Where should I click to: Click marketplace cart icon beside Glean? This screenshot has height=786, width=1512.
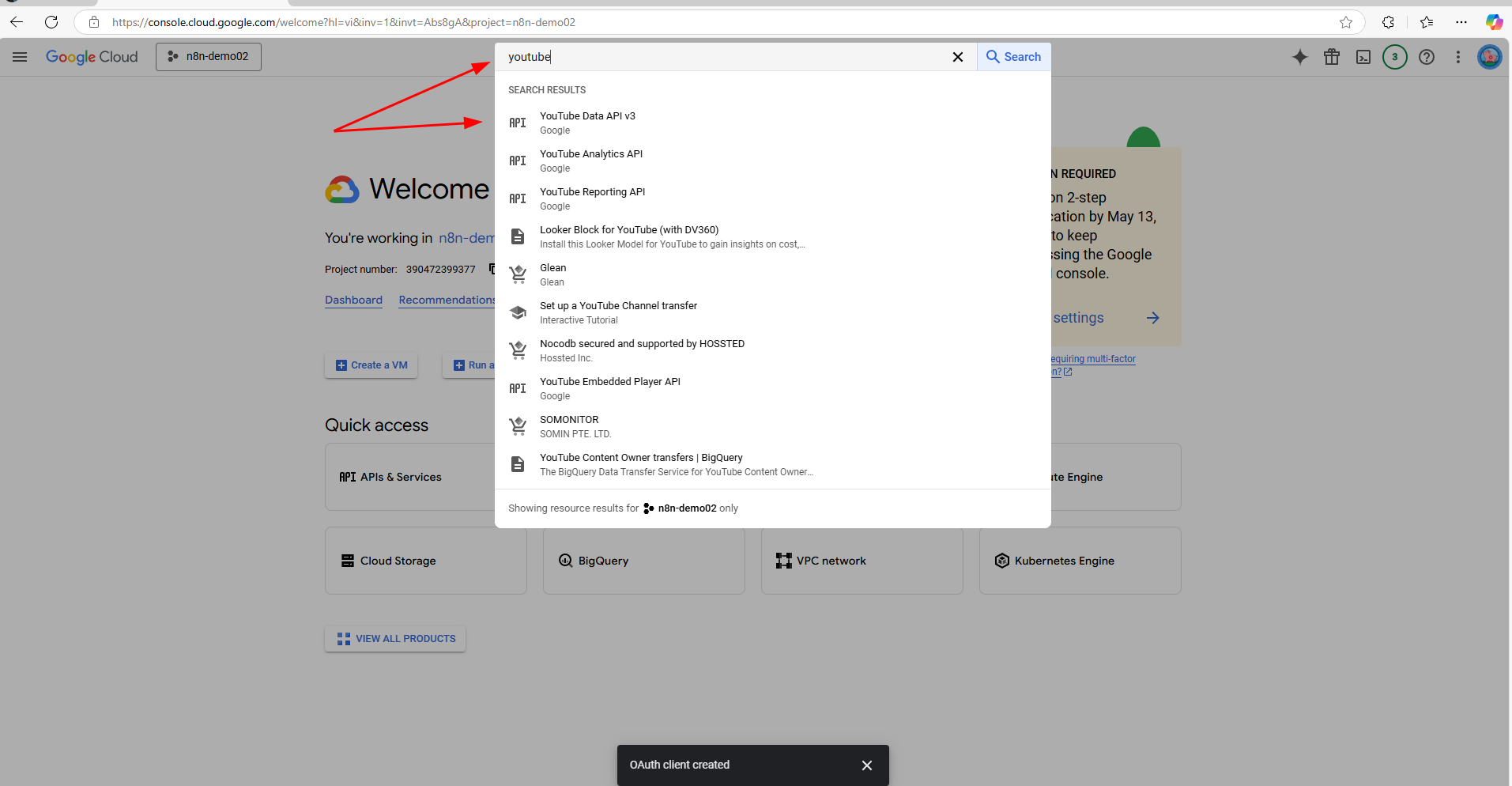tap(518, 274)
